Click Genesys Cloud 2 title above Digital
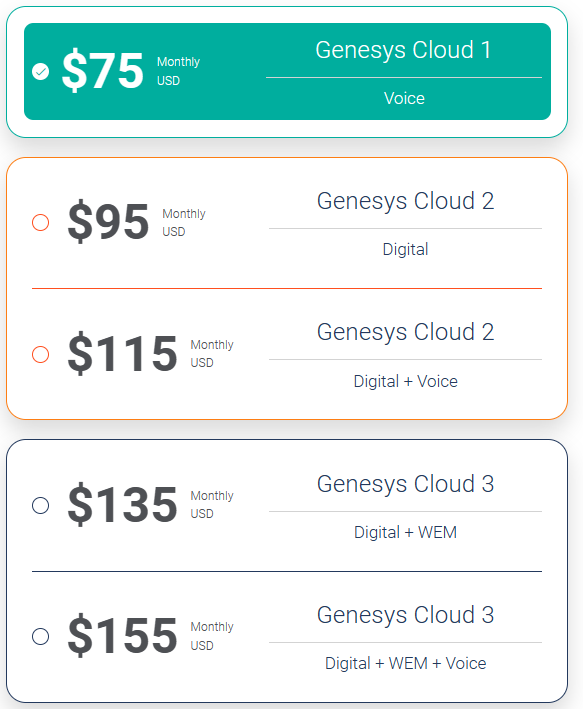The height and width of the screenshot is (709, 583). pos(405,202)
